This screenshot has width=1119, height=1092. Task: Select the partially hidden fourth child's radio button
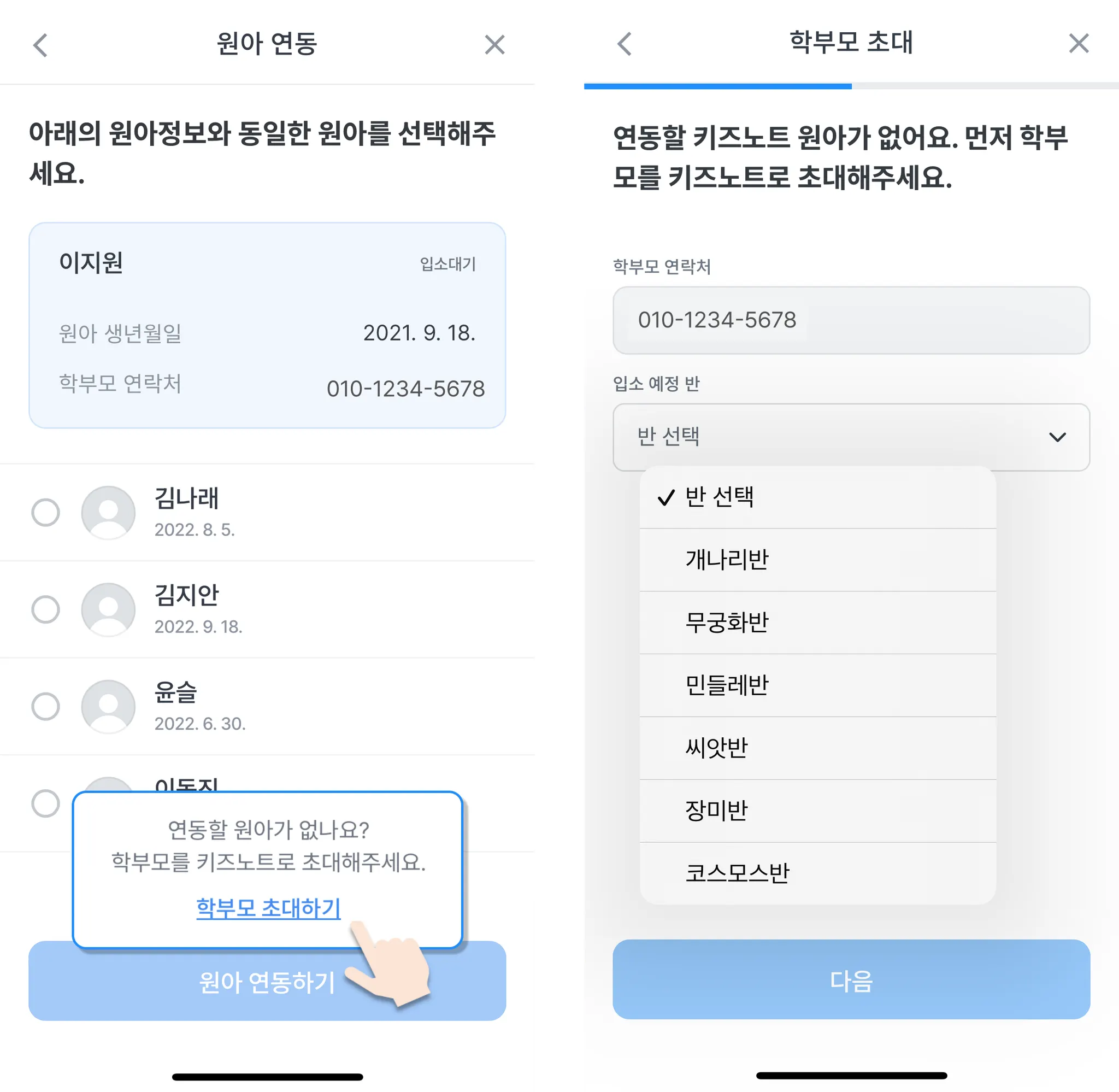point(45,803)
